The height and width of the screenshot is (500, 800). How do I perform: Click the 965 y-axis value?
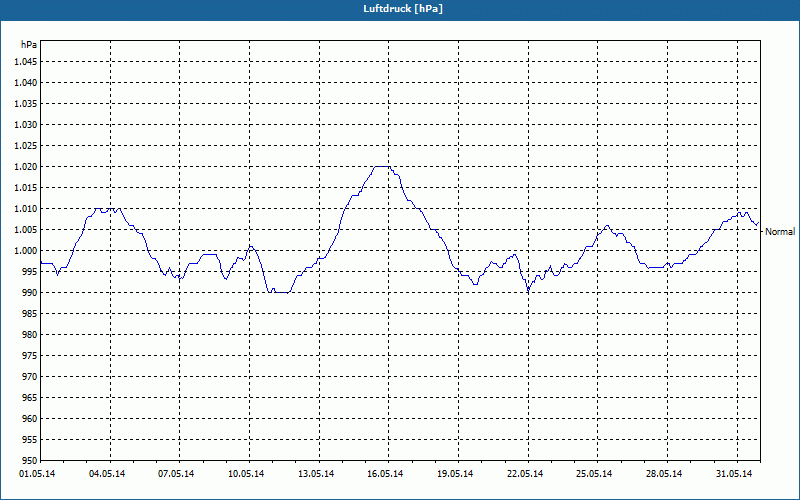pos(30,397)
